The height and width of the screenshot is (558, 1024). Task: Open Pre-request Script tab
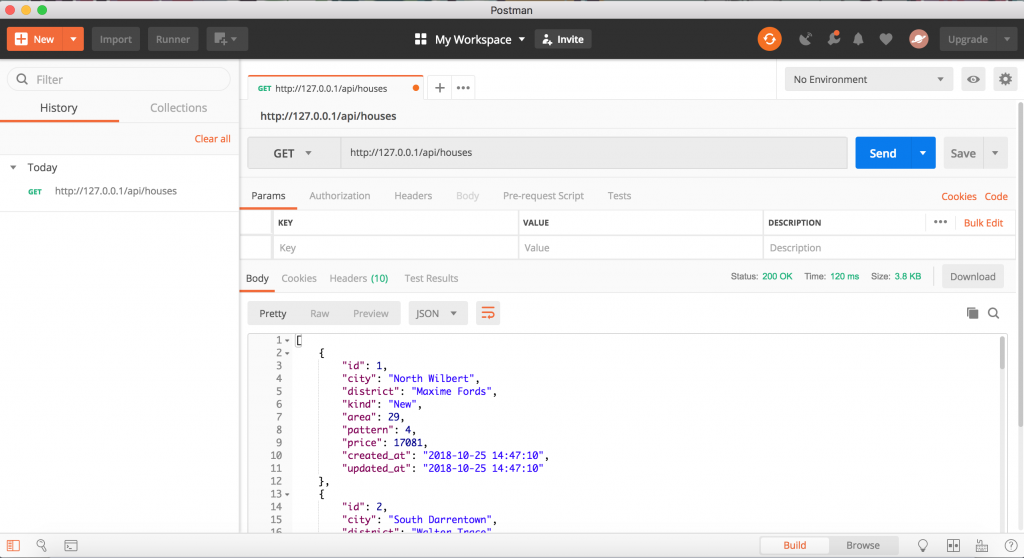tap(543, 195)
